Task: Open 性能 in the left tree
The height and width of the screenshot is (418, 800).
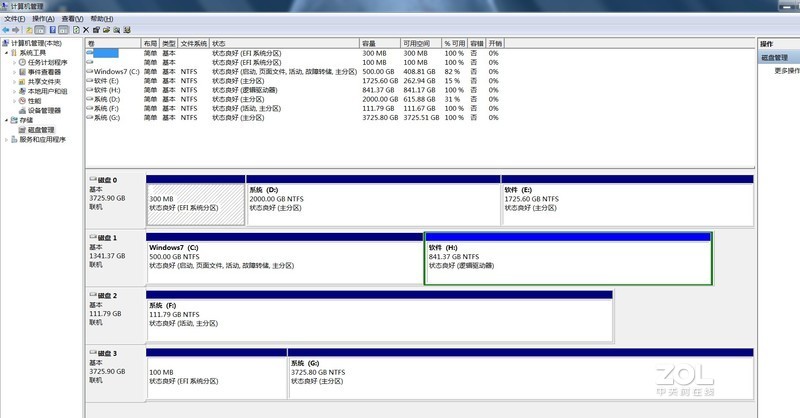Action: pos(33,101)
